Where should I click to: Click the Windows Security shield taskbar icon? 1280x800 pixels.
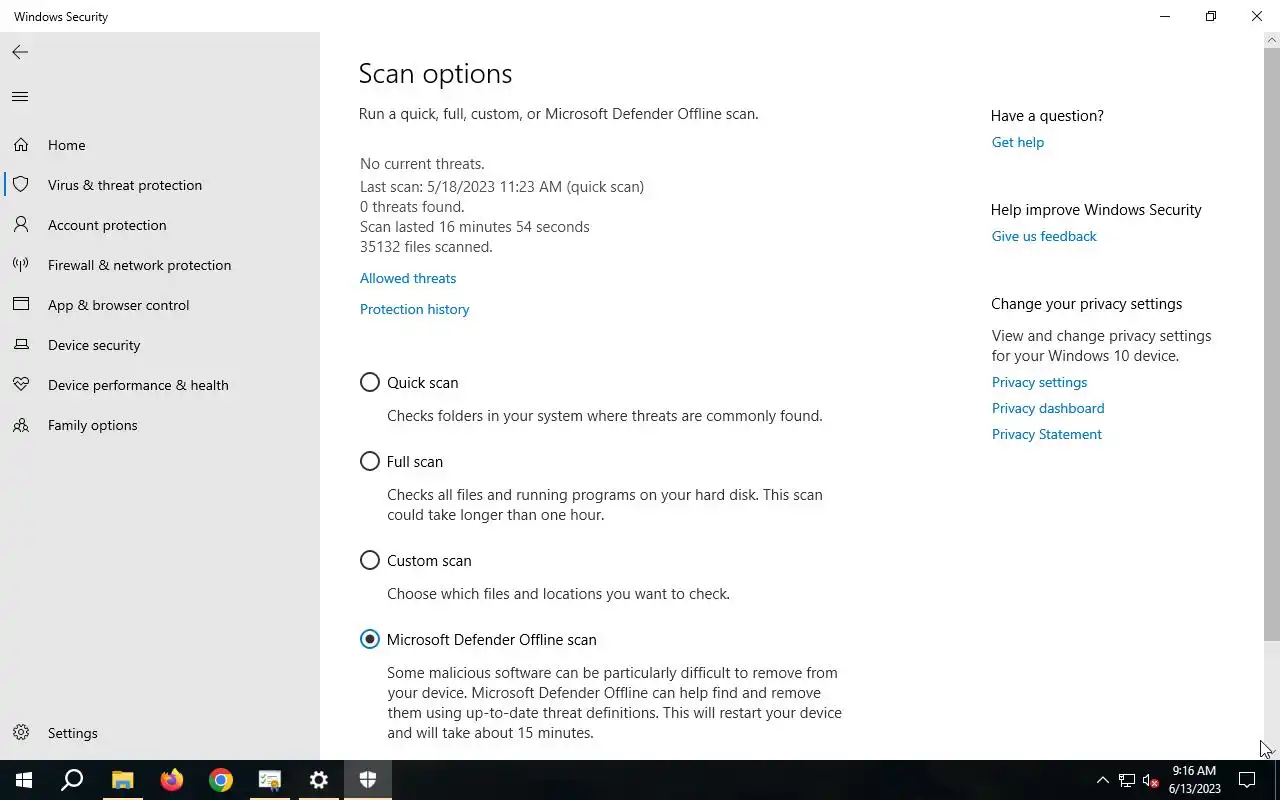click(367, 780)
